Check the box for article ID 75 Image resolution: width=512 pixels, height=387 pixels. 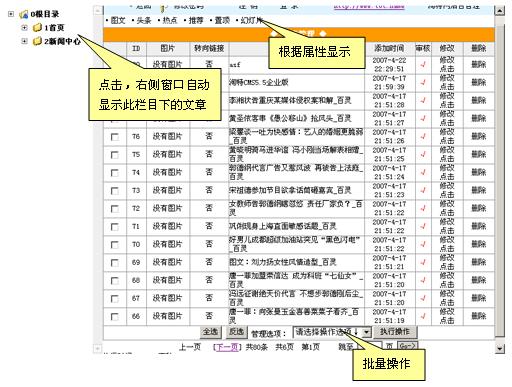pos(114,155)
